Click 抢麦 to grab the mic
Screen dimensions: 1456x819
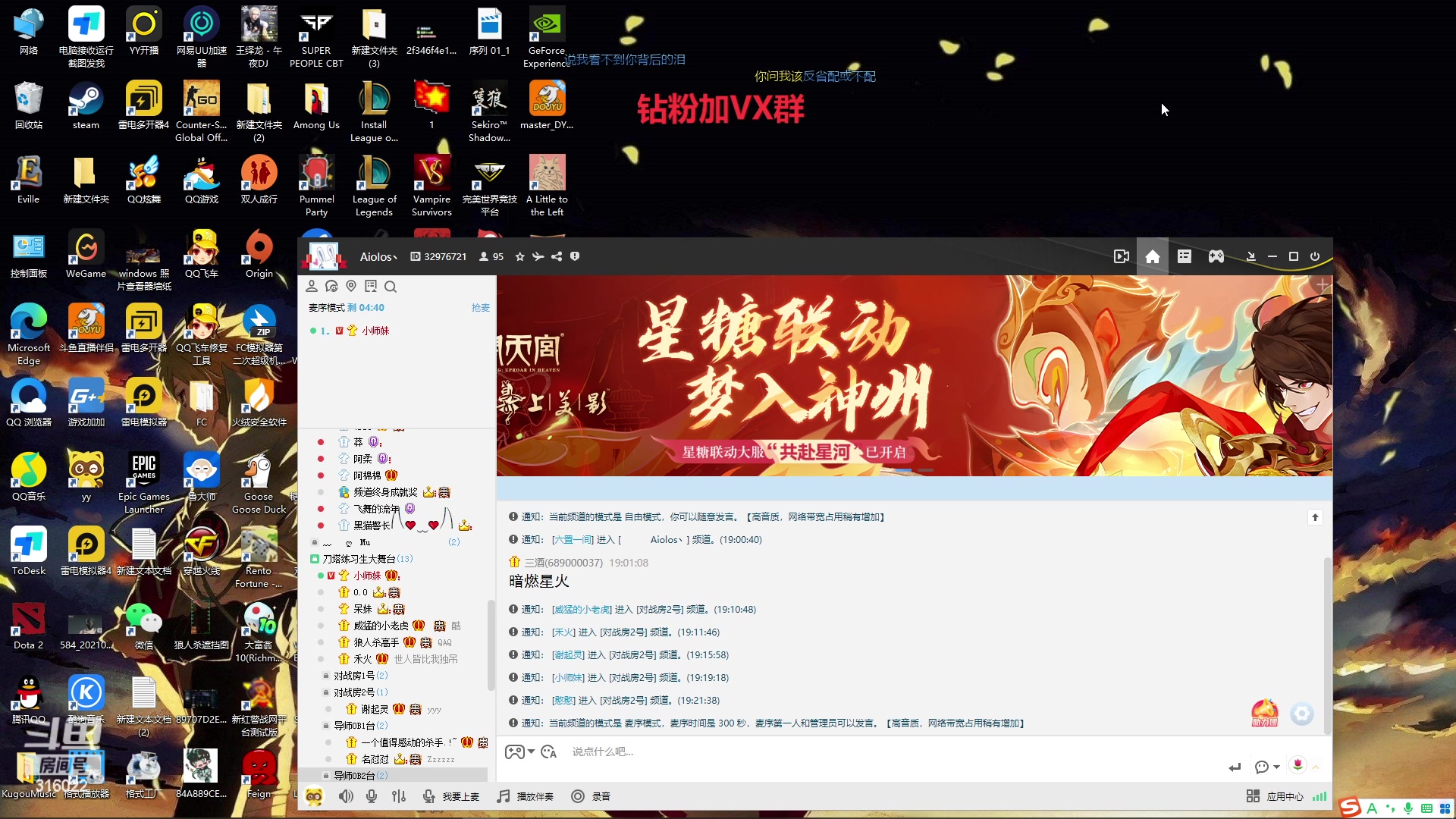[481, 308]
